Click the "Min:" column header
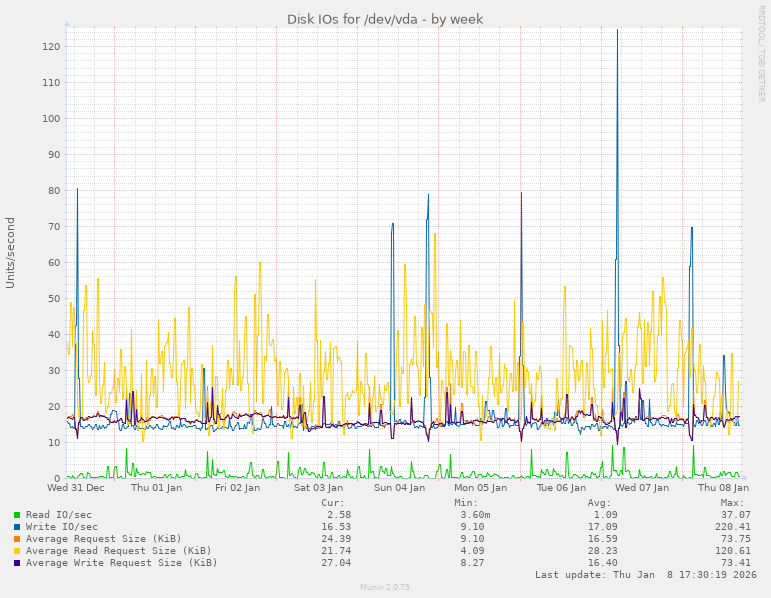 tap(466, 503)
